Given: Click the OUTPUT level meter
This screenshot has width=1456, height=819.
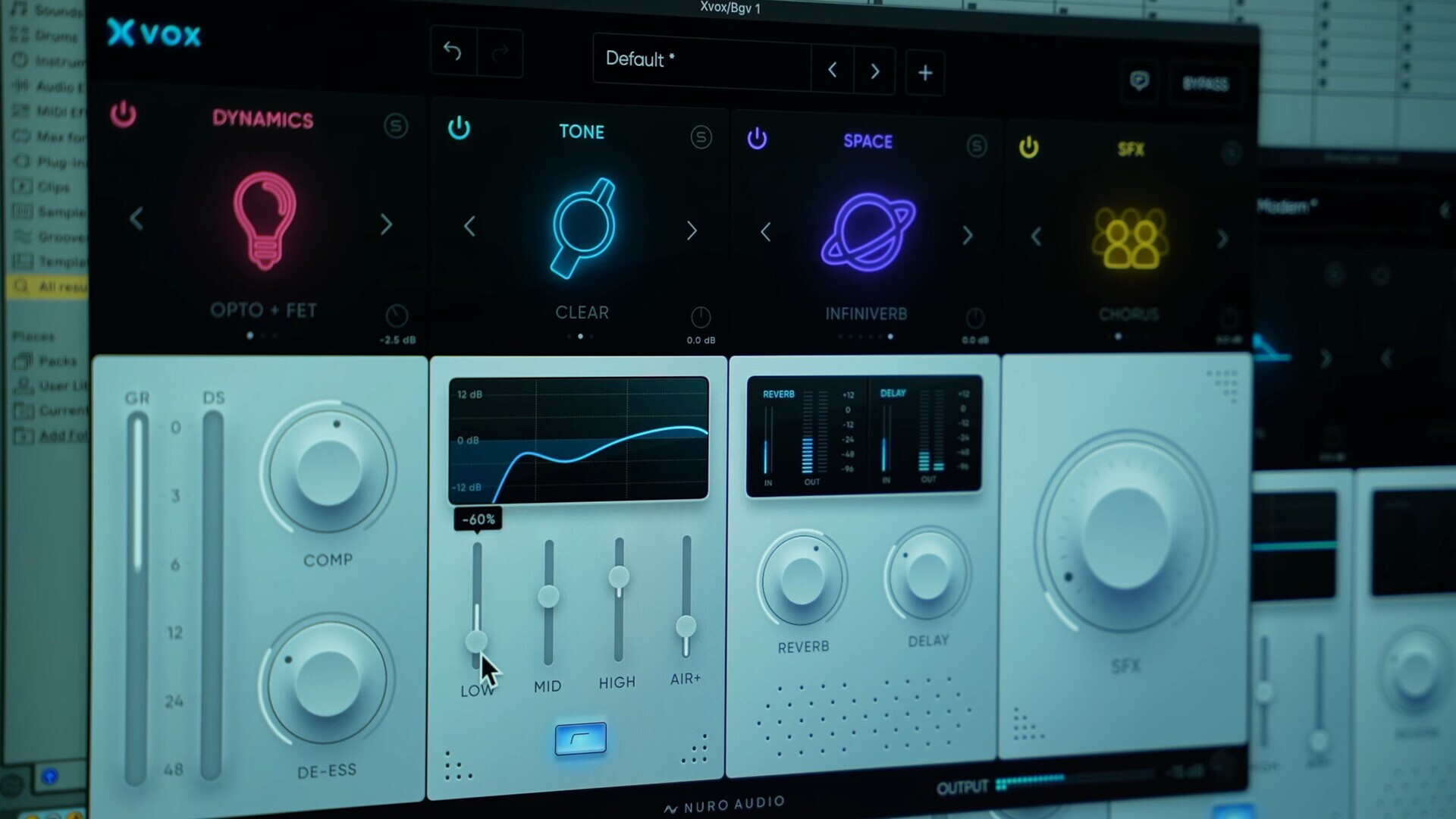Looking at the screenshot, I should [x=1075, y=780].
